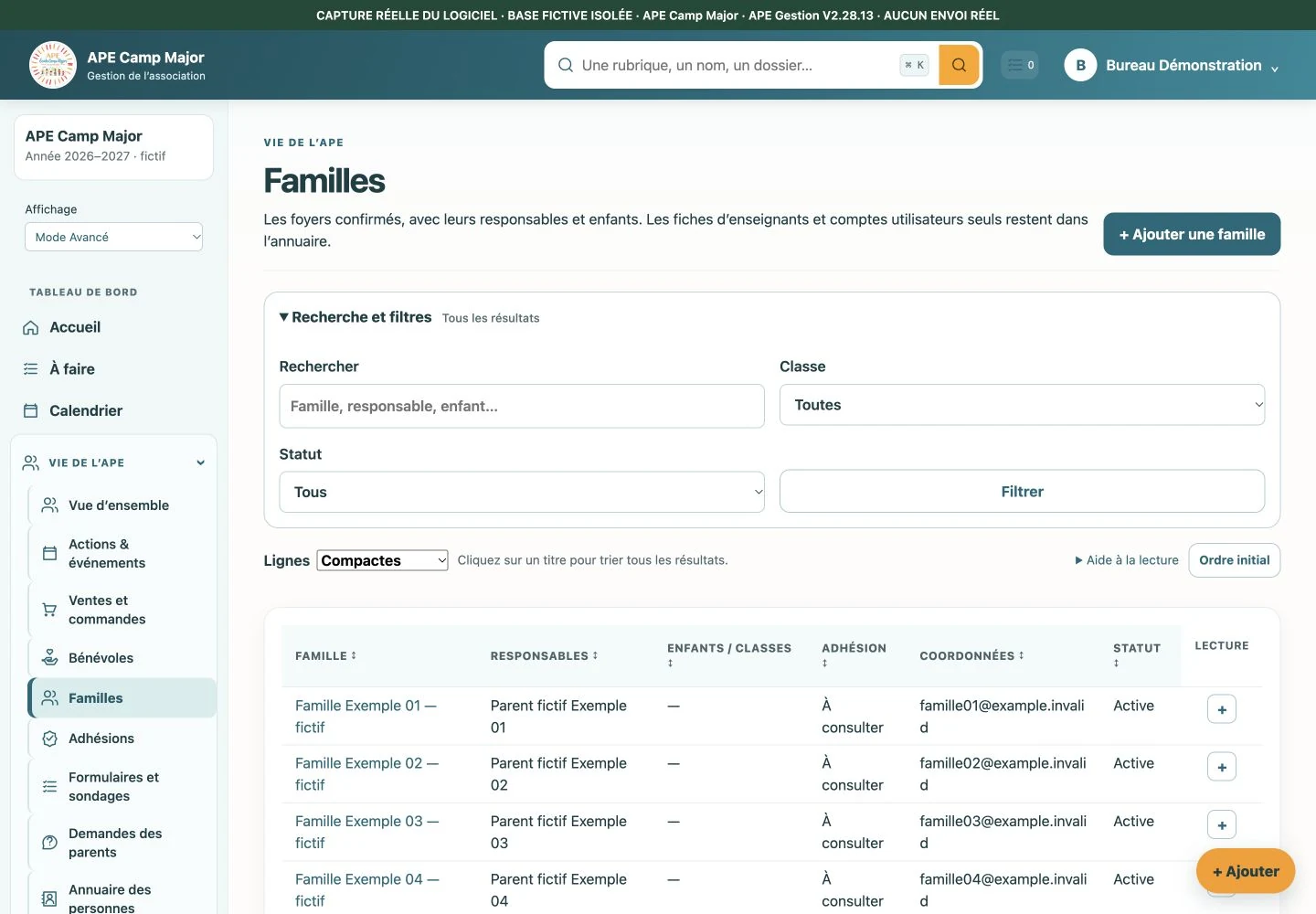Click the Vue d'ensemble people icon
Image resolution: width=1316 pixels, height=914 pixels.
pos(50,505)
